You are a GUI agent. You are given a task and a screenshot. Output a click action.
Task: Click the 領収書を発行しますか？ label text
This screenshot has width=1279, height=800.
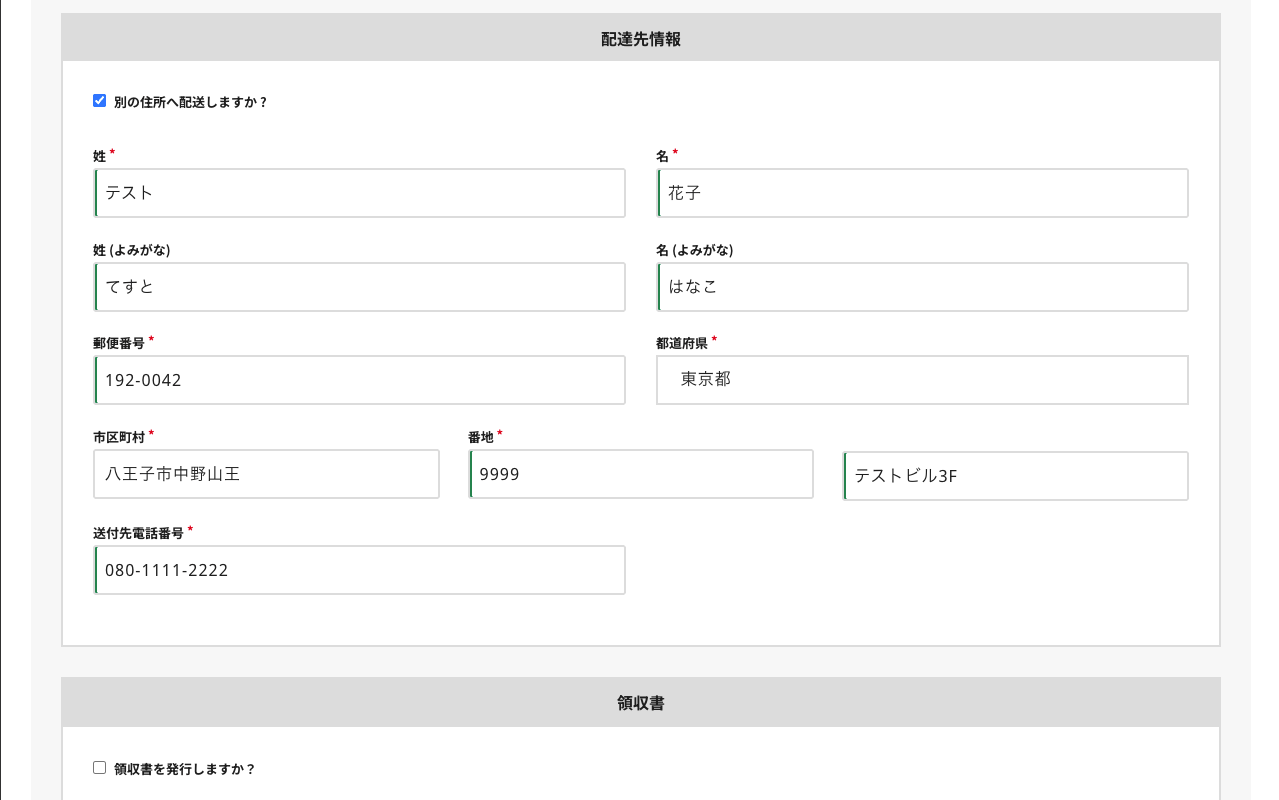click(x=184, y=769)
